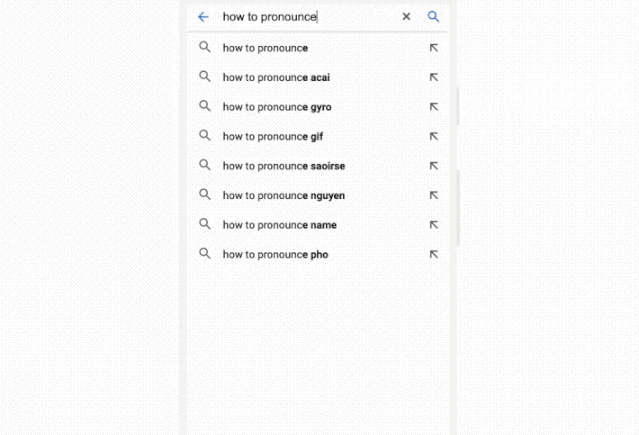Fill search with "gif" via arrow icon
The width and height of the screenshot is (639, 435).
(x=433, y=136)
